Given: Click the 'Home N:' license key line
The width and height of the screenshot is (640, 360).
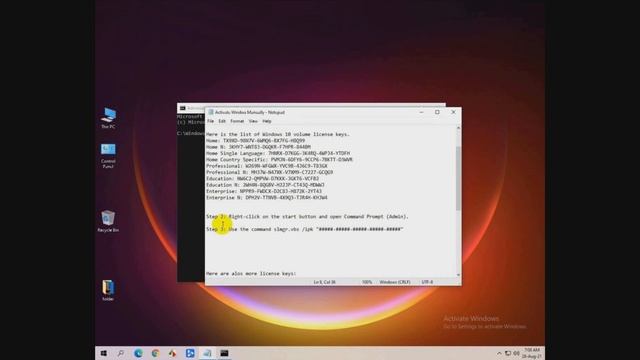Looking at the screenshot, I should pyautogui.click(x=258, y=147).
